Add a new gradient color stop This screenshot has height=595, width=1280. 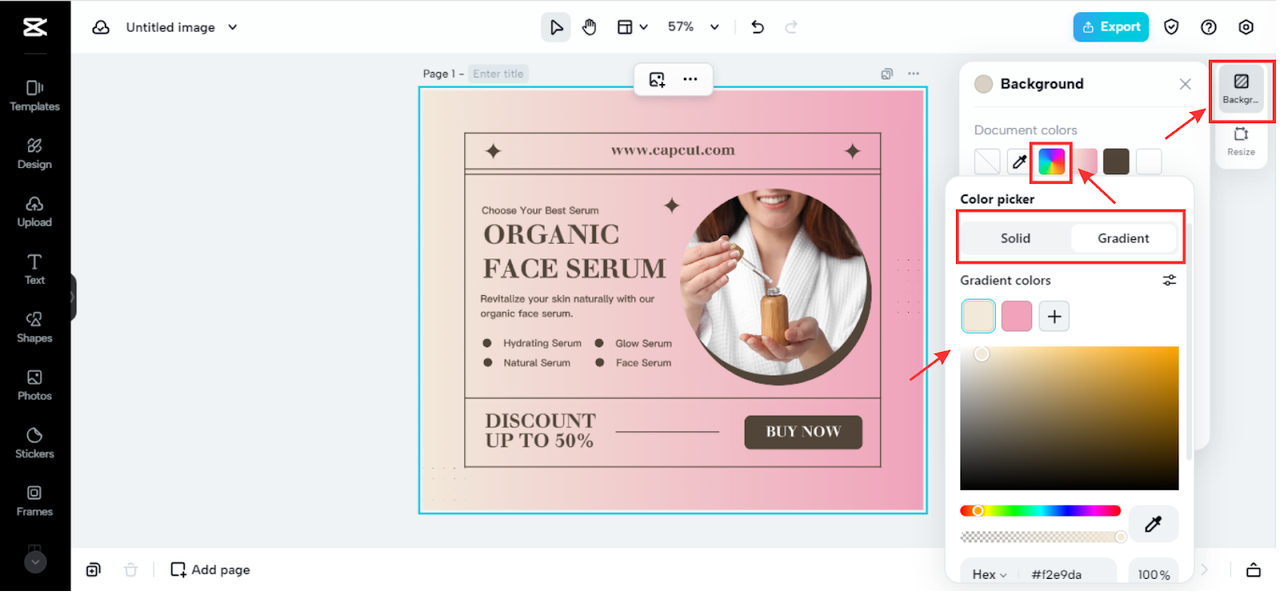click(1054, 316)
